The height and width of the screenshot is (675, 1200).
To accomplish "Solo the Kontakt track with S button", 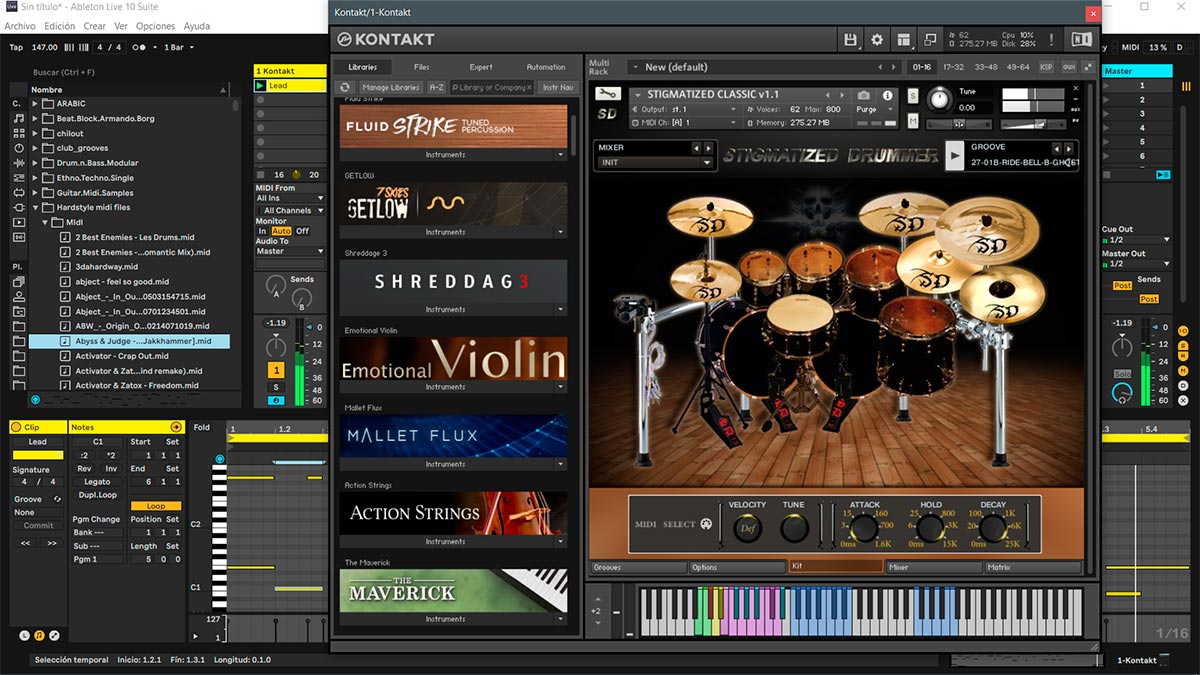I will coord(275,387).
